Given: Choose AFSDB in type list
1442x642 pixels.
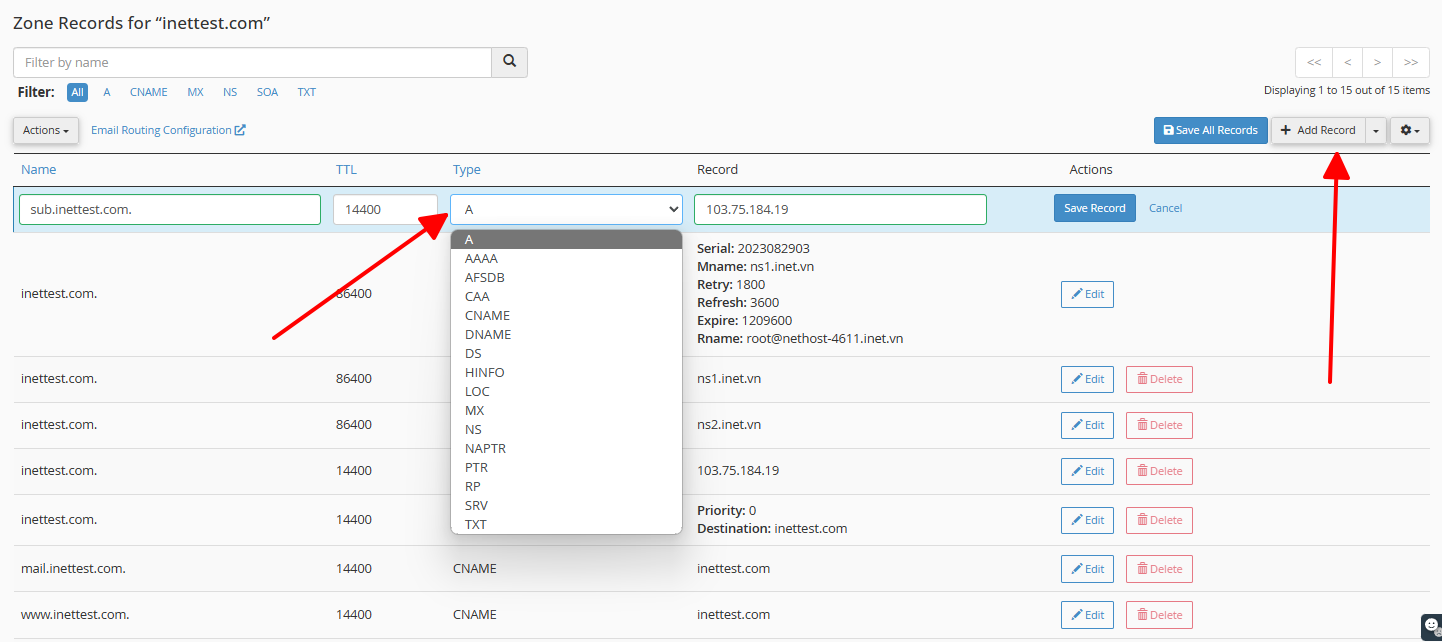Looking at the screenshot, I should pos(567,277).
